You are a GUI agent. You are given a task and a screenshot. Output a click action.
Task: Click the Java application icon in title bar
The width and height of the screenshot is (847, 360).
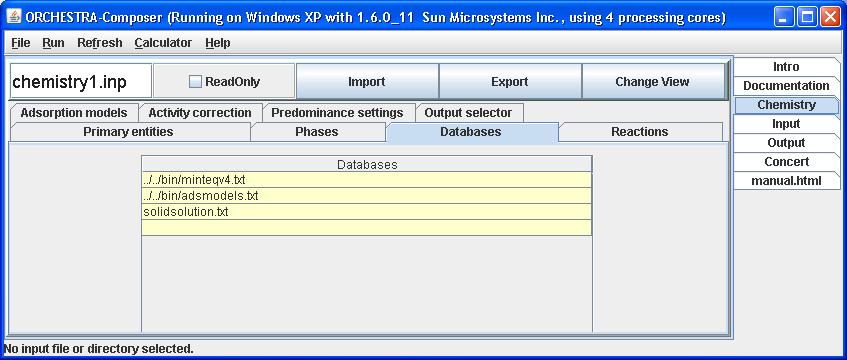[14, 16]
